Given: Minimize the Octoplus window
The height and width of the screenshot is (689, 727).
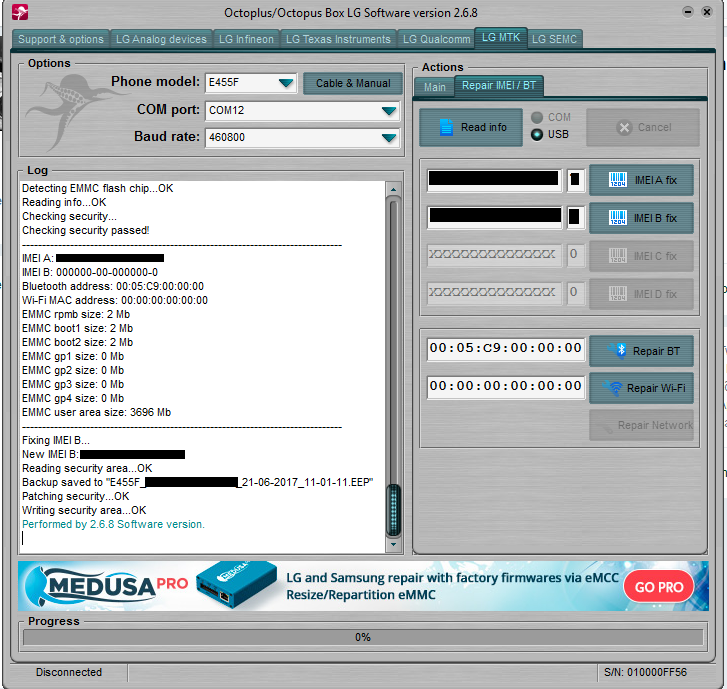Looking at the screenshot, I should (688, 12).
